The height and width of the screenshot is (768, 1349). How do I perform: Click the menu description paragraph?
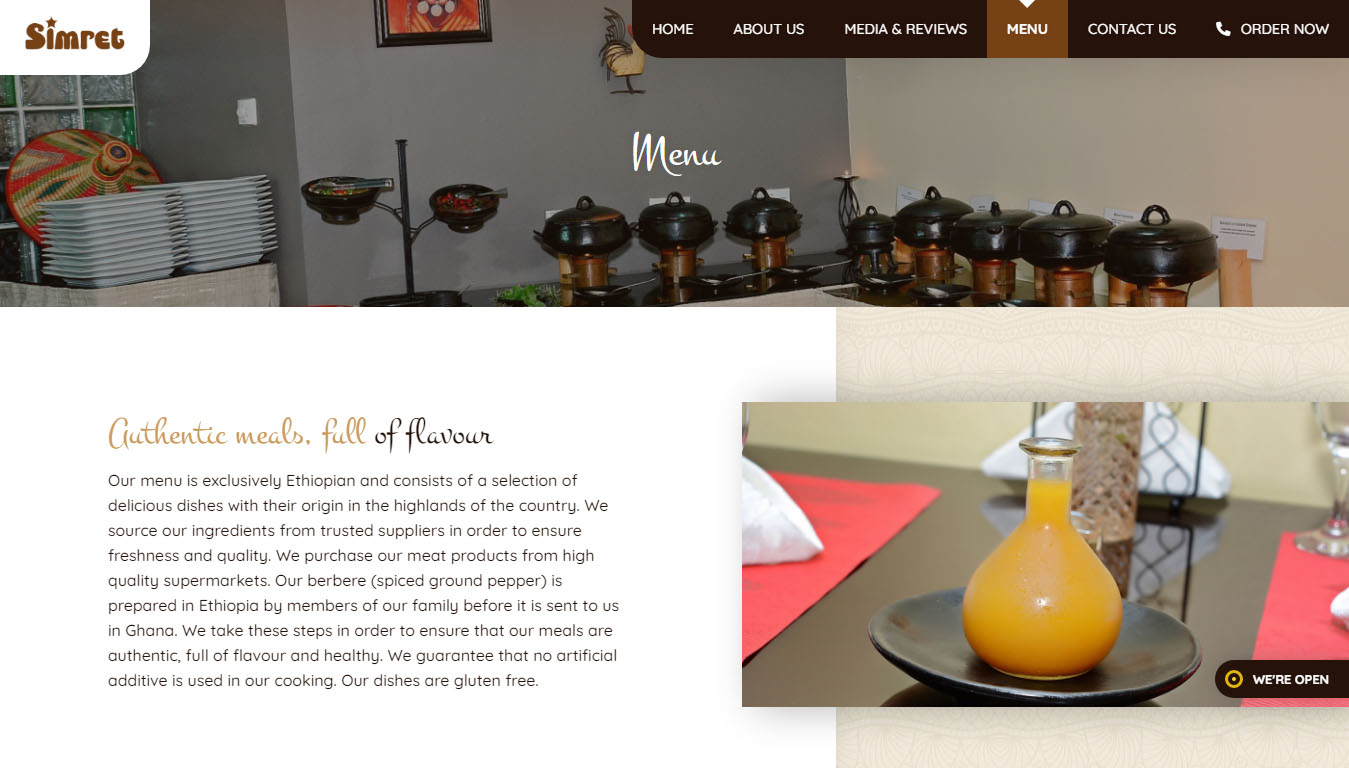tap(364, 581)
